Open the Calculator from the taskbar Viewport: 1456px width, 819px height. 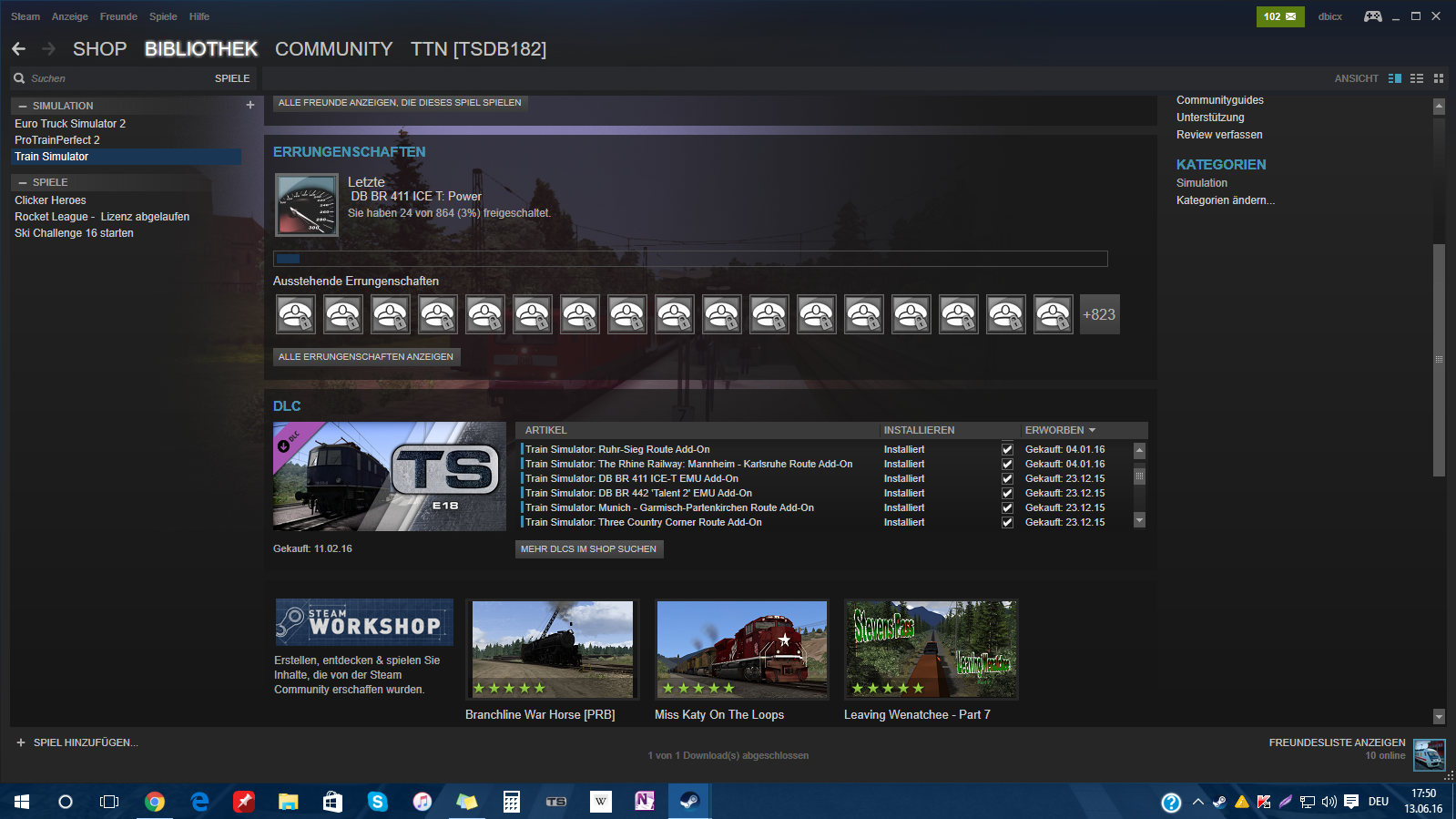(512, 802)
